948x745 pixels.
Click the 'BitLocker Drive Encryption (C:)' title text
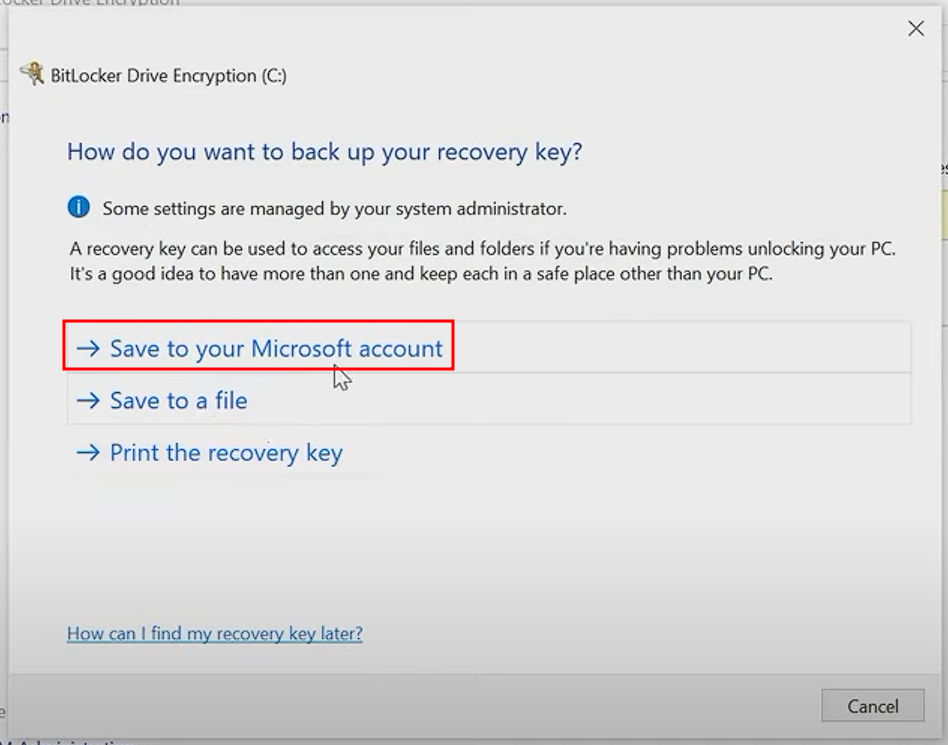click(x=169, y=76)
